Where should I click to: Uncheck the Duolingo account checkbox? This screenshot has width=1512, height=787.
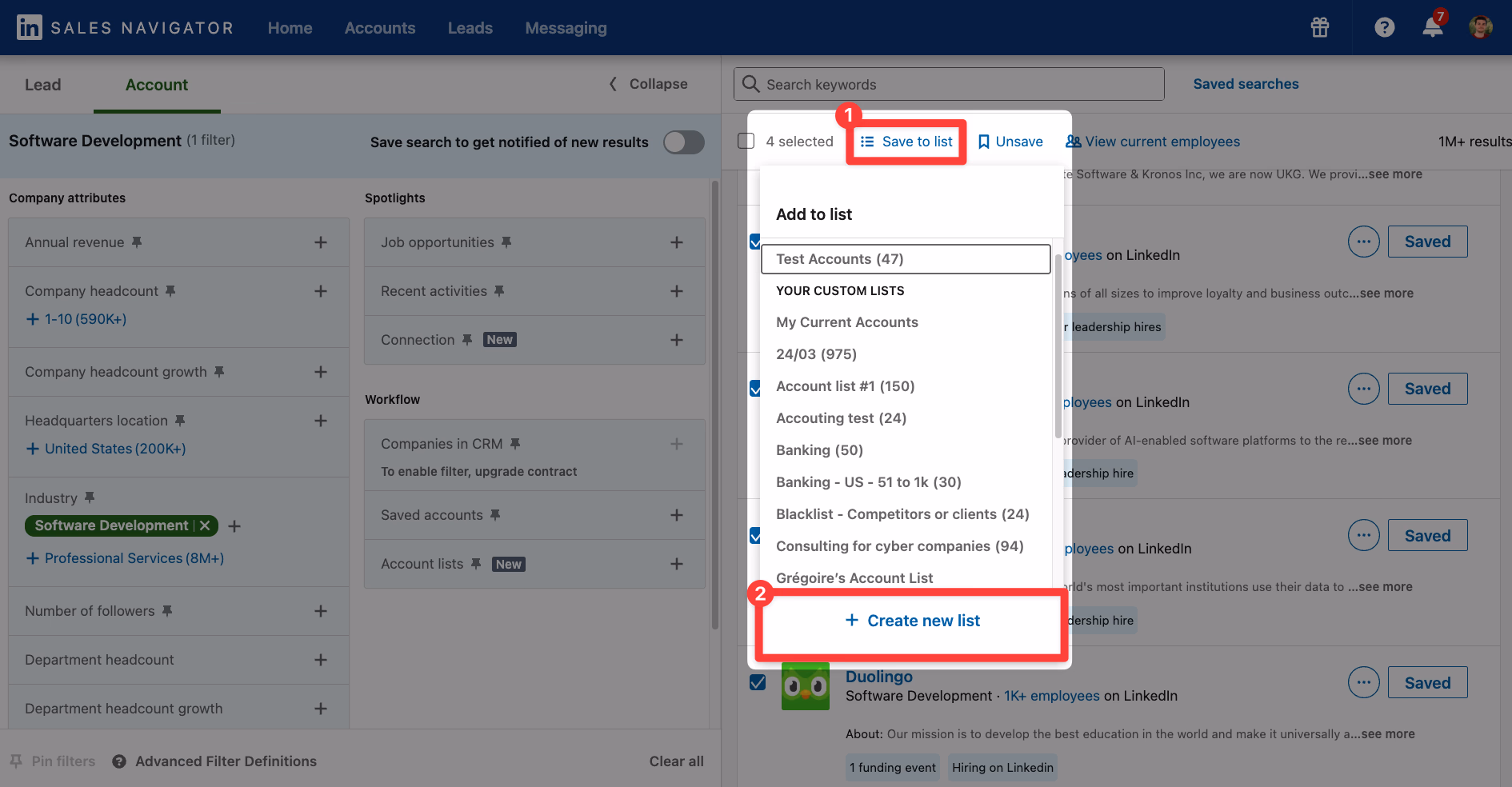coord(758,682)
